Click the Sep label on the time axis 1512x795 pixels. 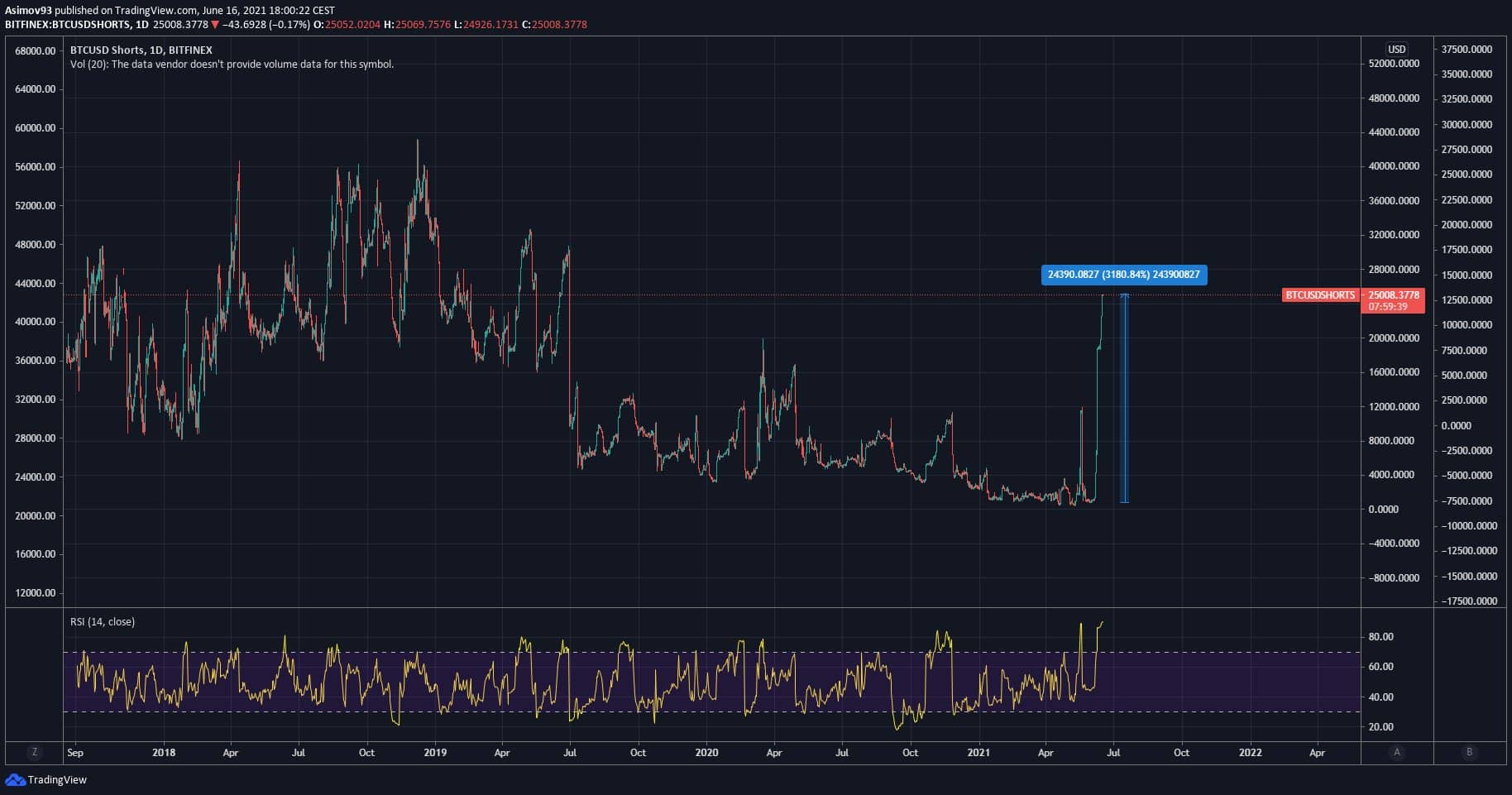[x=75, y=753]
